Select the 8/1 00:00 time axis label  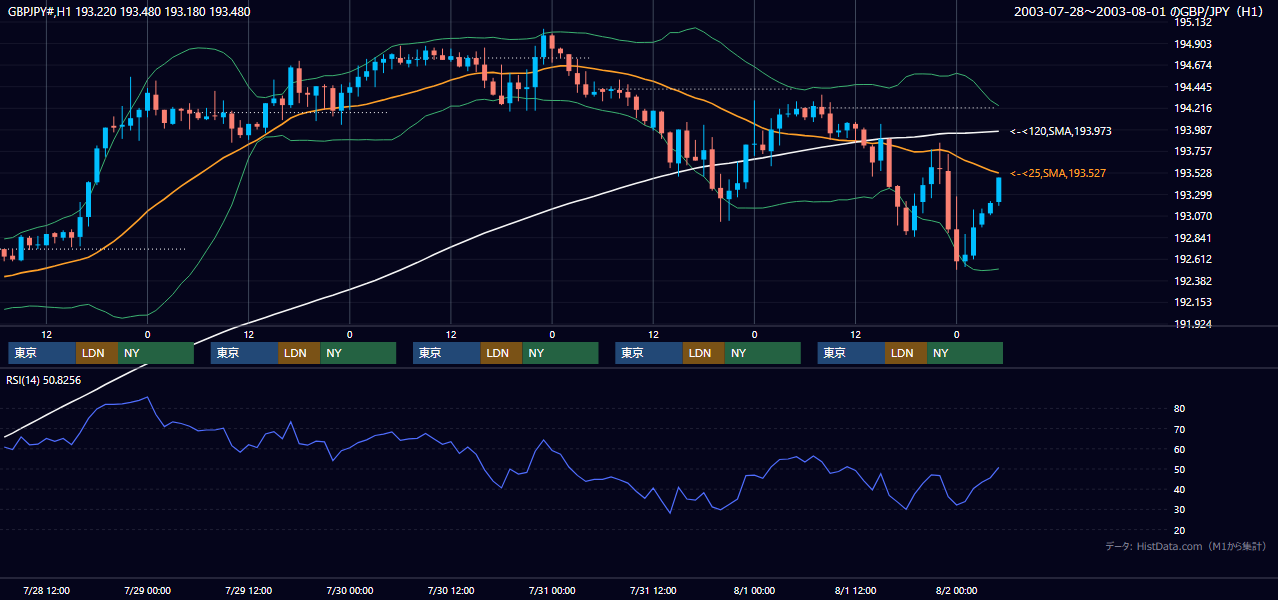(x=754, y=590)
